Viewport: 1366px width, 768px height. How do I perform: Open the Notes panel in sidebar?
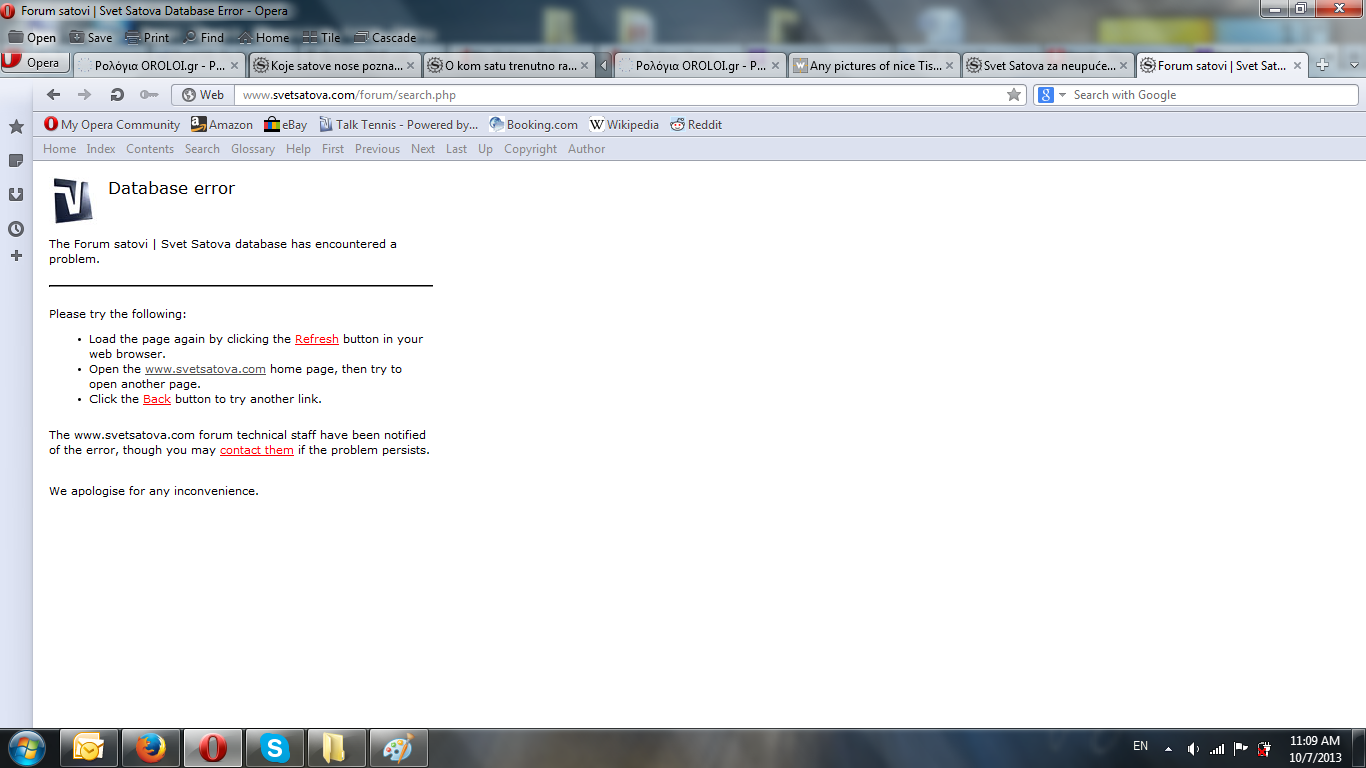click(16, 161)
